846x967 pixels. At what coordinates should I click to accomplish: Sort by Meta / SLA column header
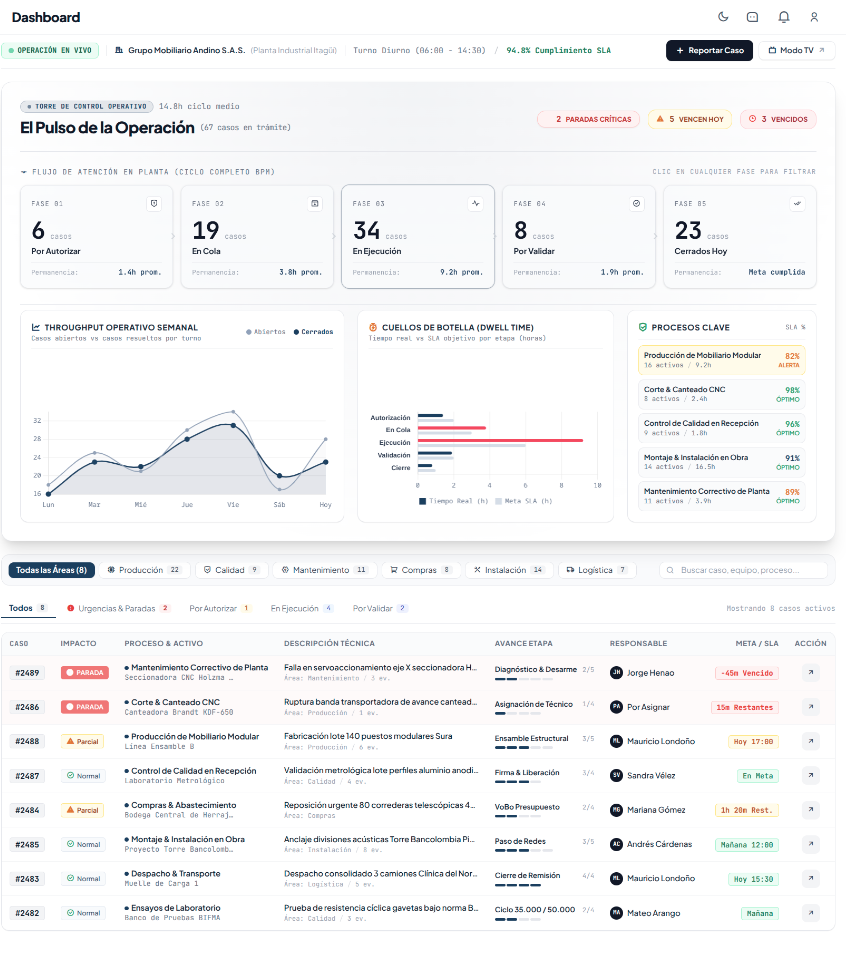pos(757,643)
